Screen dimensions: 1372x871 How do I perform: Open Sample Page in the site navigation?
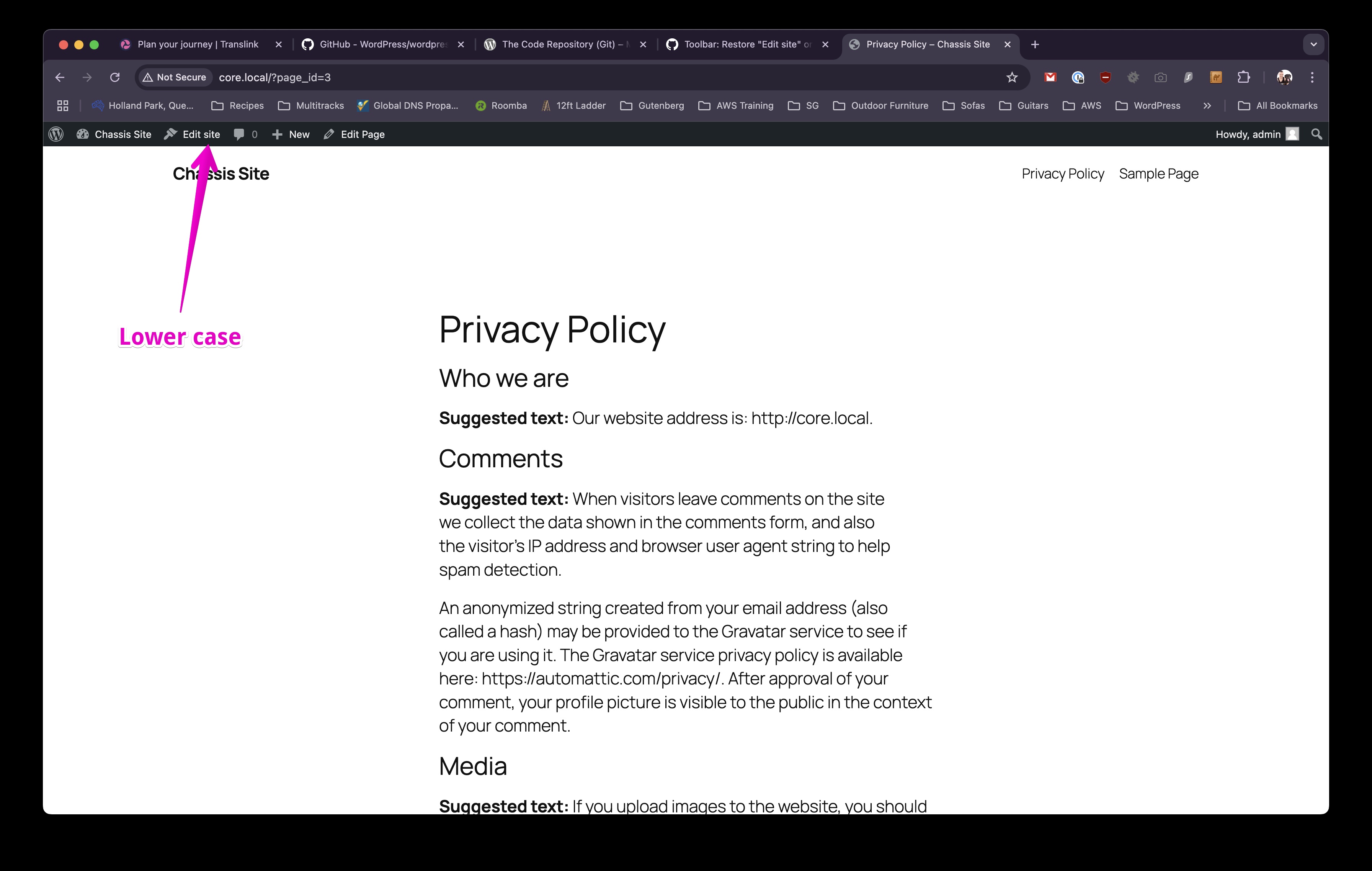[x=1158, y=174]
